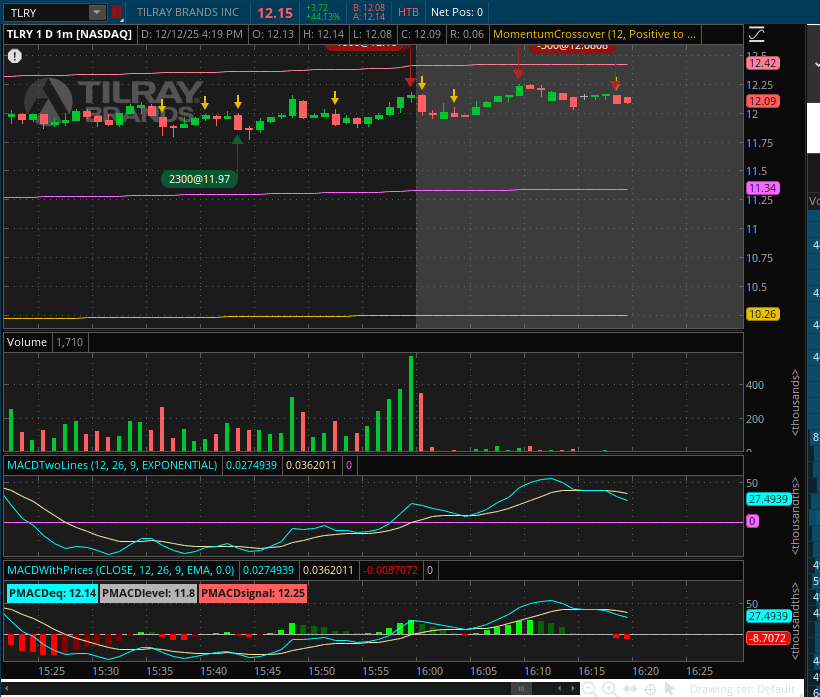This screenshot has width=820, height=697.
Task: Open the MACDWithPrices study label
Action: [x=120, y=570]
